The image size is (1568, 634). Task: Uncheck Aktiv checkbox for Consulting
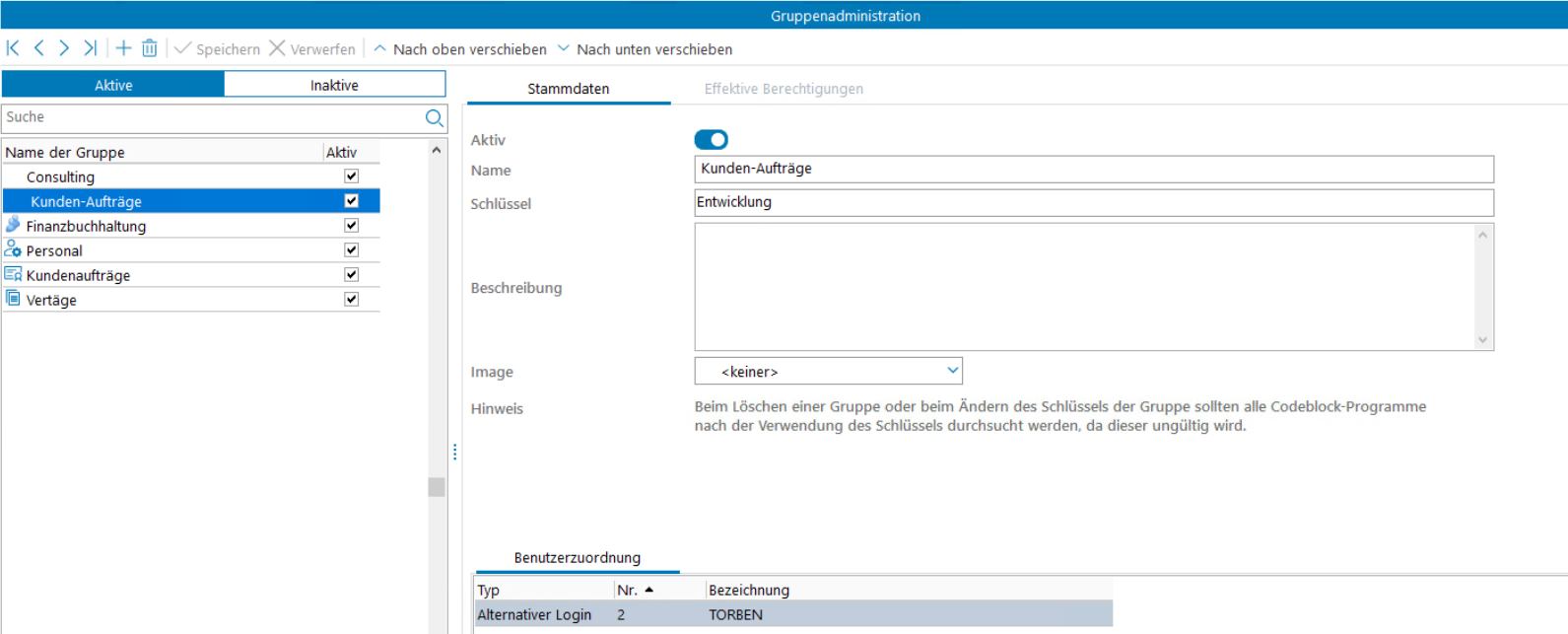click(x=351, y=176)
